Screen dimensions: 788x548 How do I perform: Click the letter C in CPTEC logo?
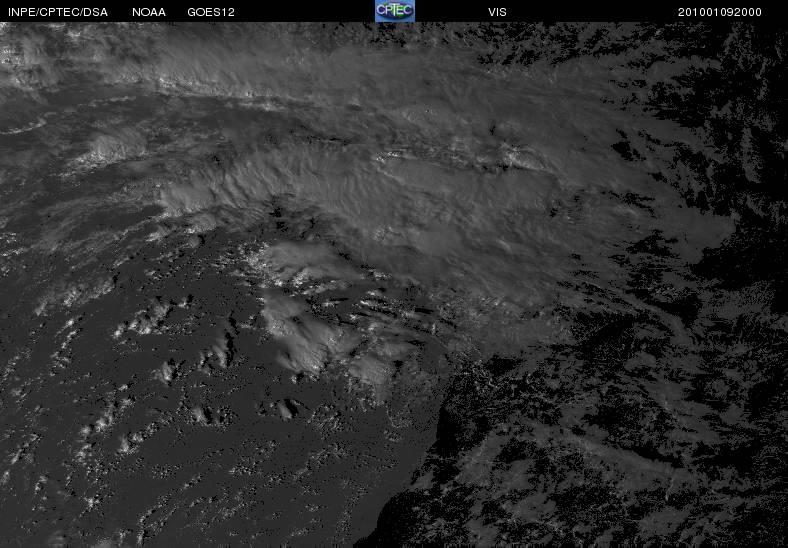point(381,10)
